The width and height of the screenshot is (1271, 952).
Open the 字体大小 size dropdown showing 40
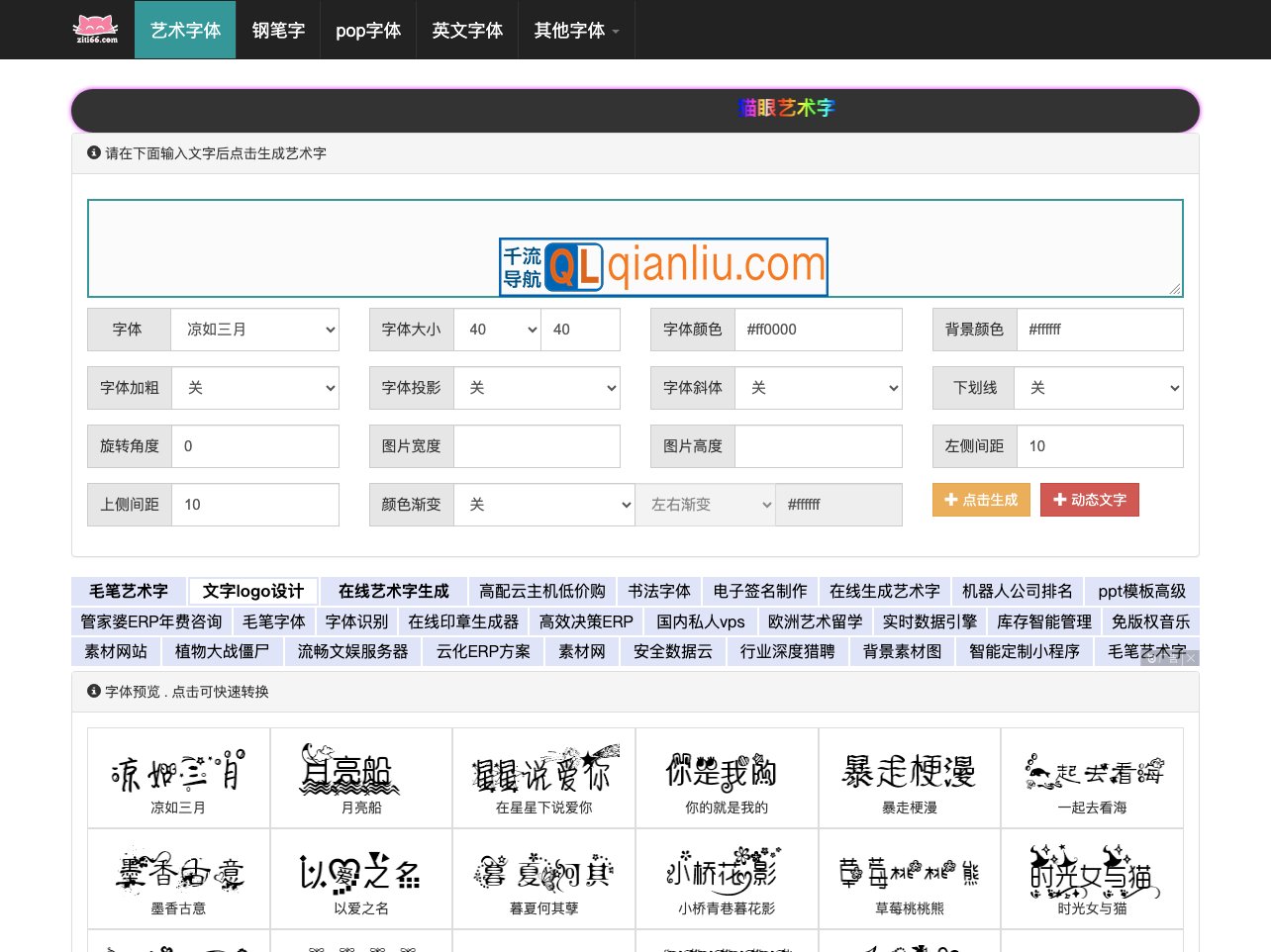(498, 329)
